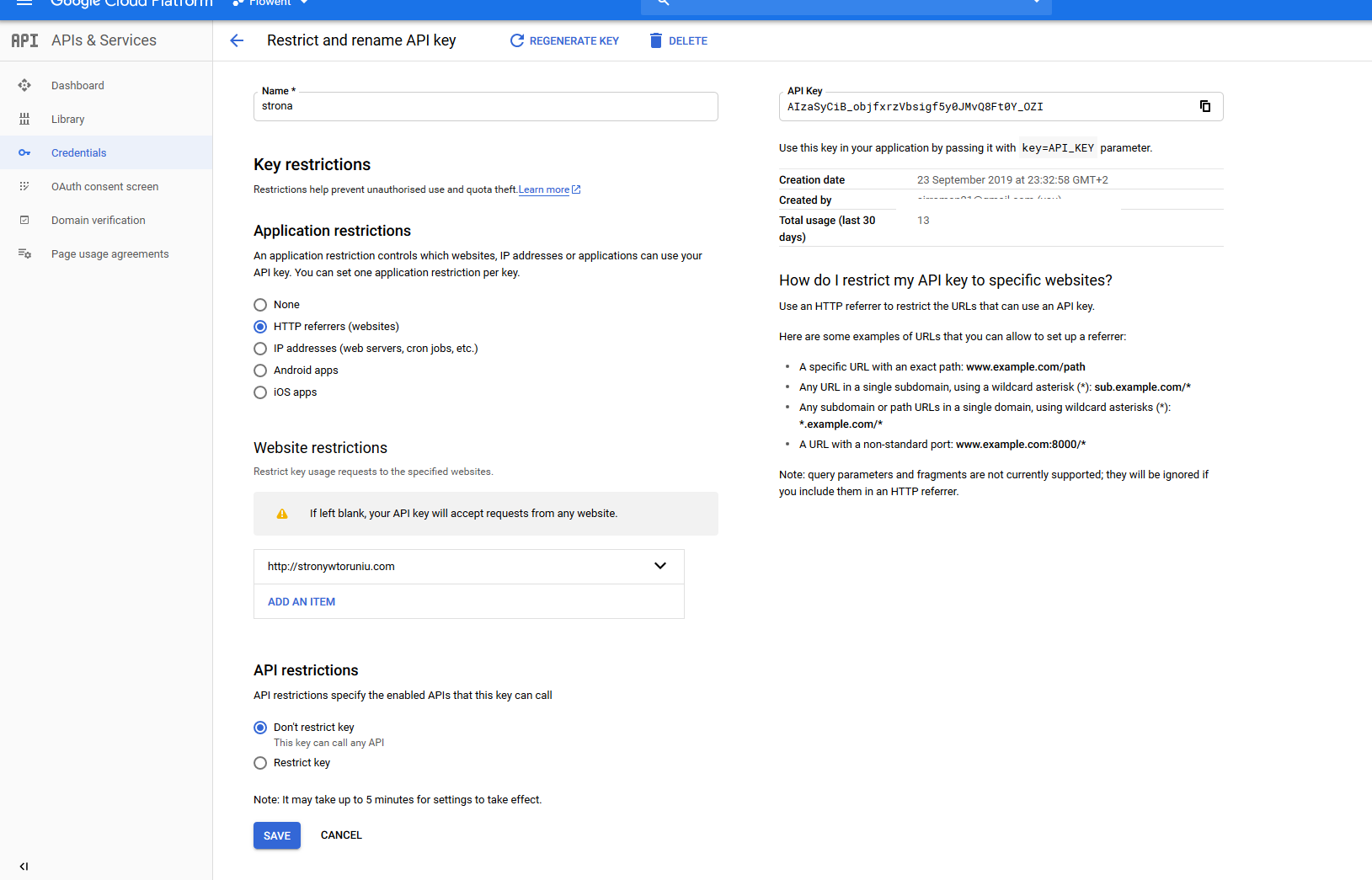Select HTTP referrers (websites) restriction
Viewport: 1372px width, 880px height.
[x=260, y=327]
